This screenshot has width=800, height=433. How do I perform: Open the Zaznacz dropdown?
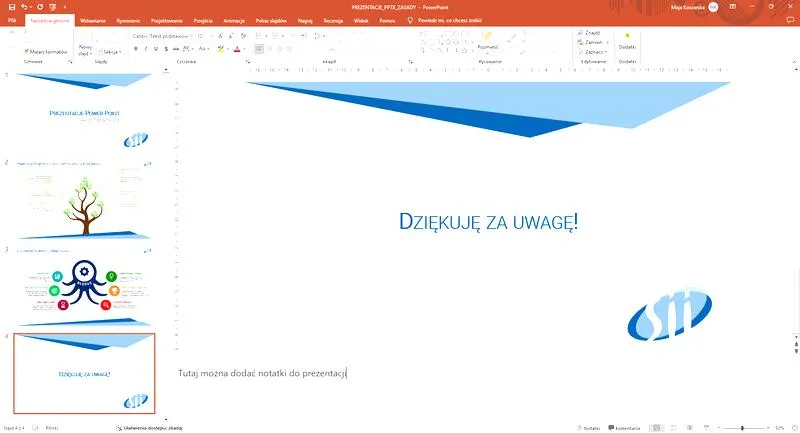coord(593,52)
